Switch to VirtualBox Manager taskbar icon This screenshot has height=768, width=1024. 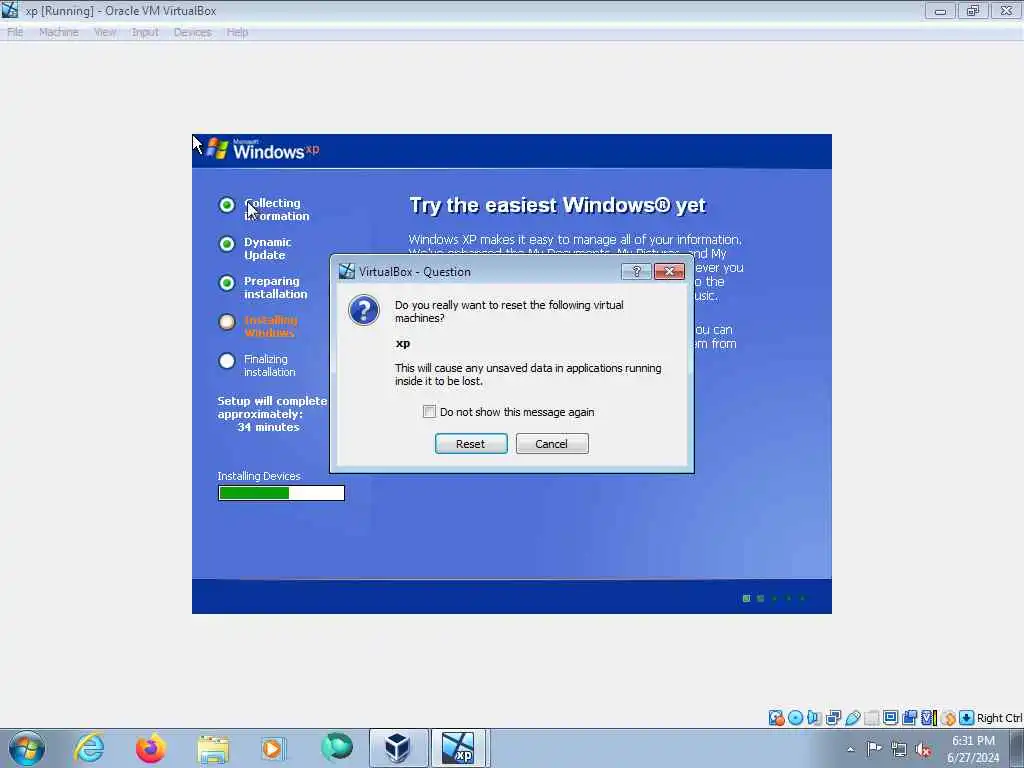[x=398, y=748]
